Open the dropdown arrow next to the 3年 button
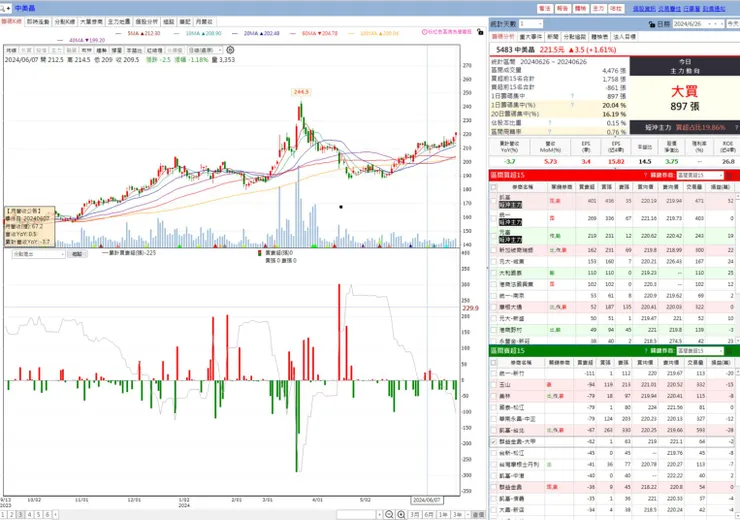The height and width of the screenshot is (520, 740). (468, 514)
